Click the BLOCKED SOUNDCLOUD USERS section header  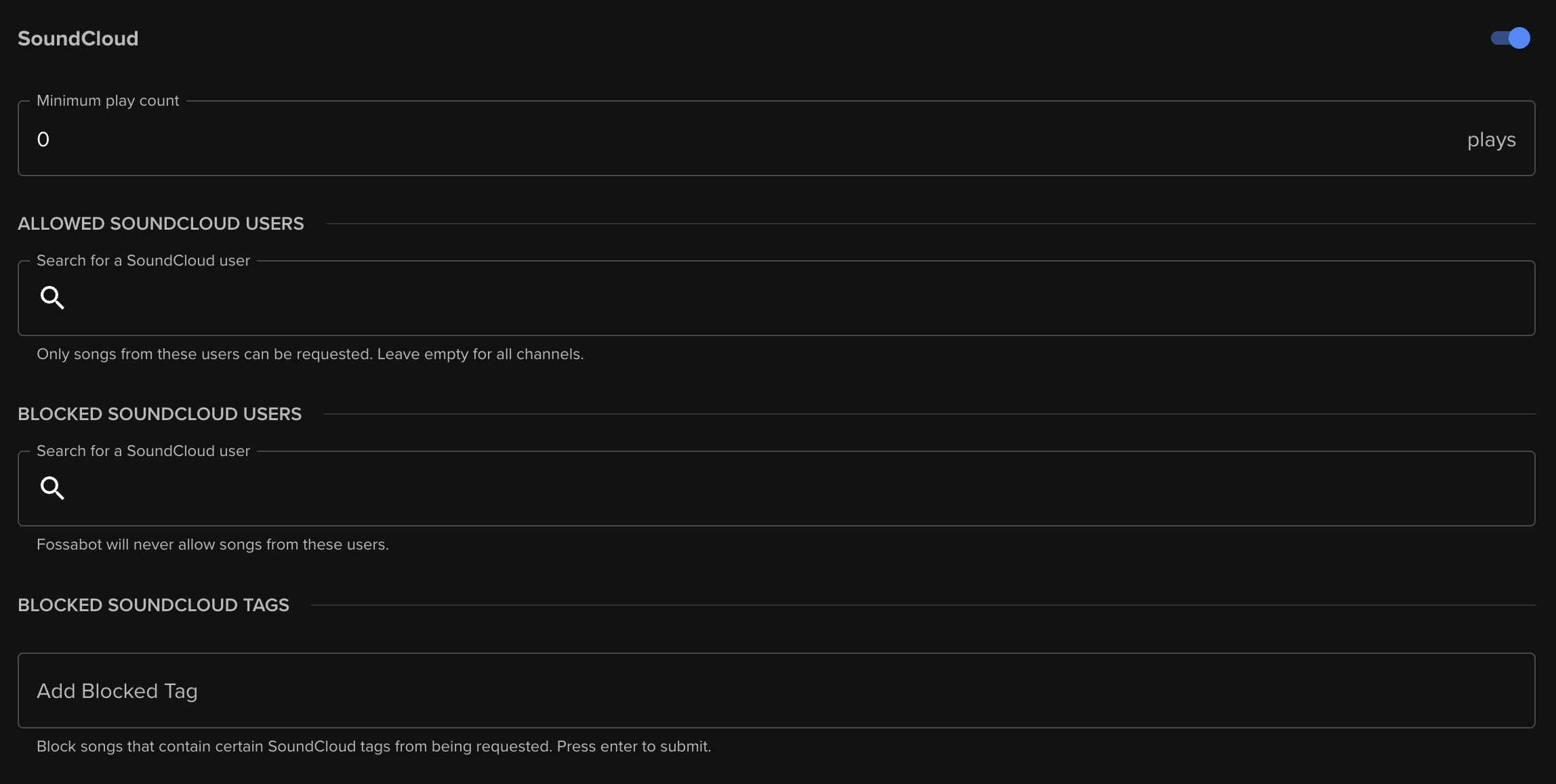(160, 414)
